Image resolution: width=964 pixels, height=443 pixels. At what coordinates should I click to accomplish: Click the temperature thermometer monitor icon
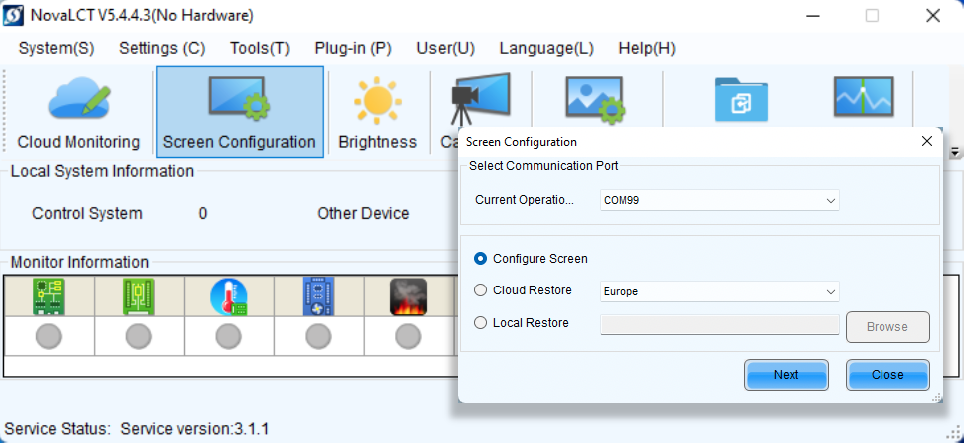[229, 297]
